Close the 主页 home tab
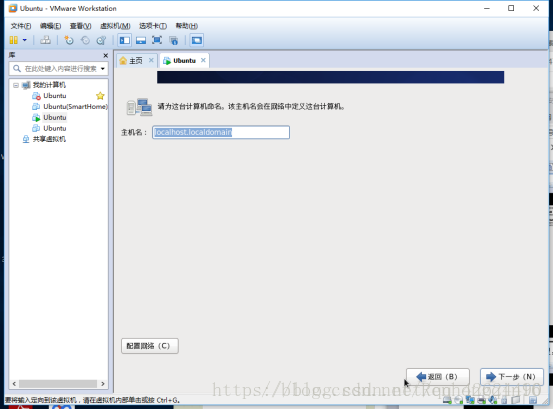This screenshot has height=410, width=553. 151,60
